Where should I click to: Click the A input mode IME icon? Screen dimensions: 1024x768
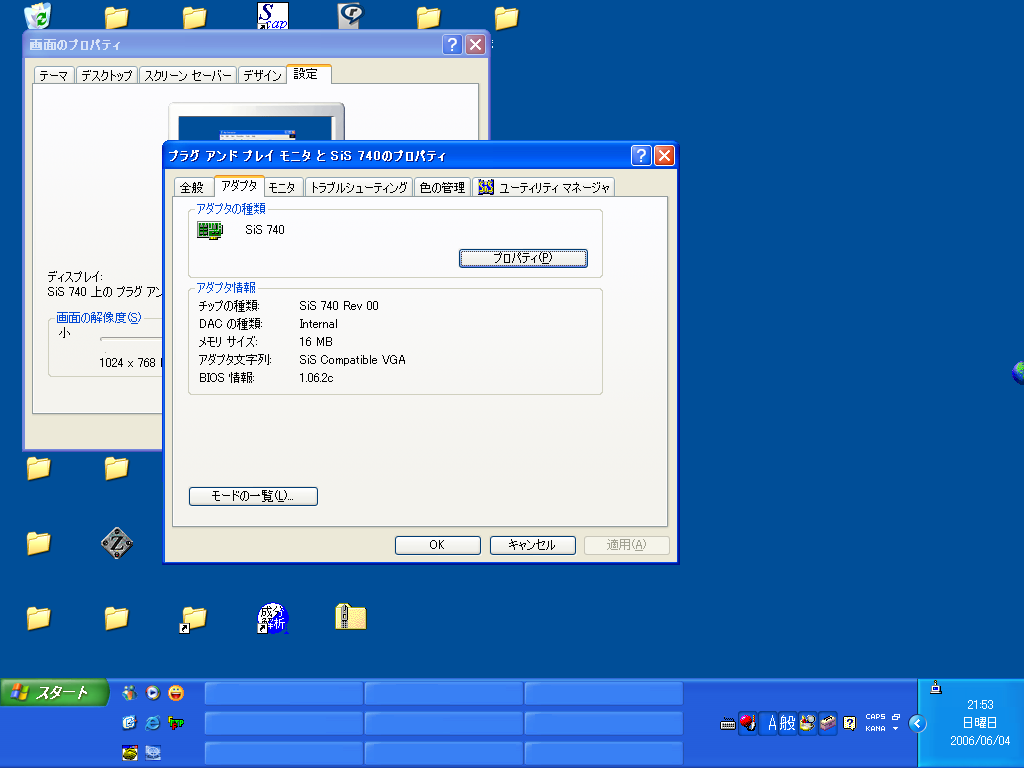coord(770,723)
